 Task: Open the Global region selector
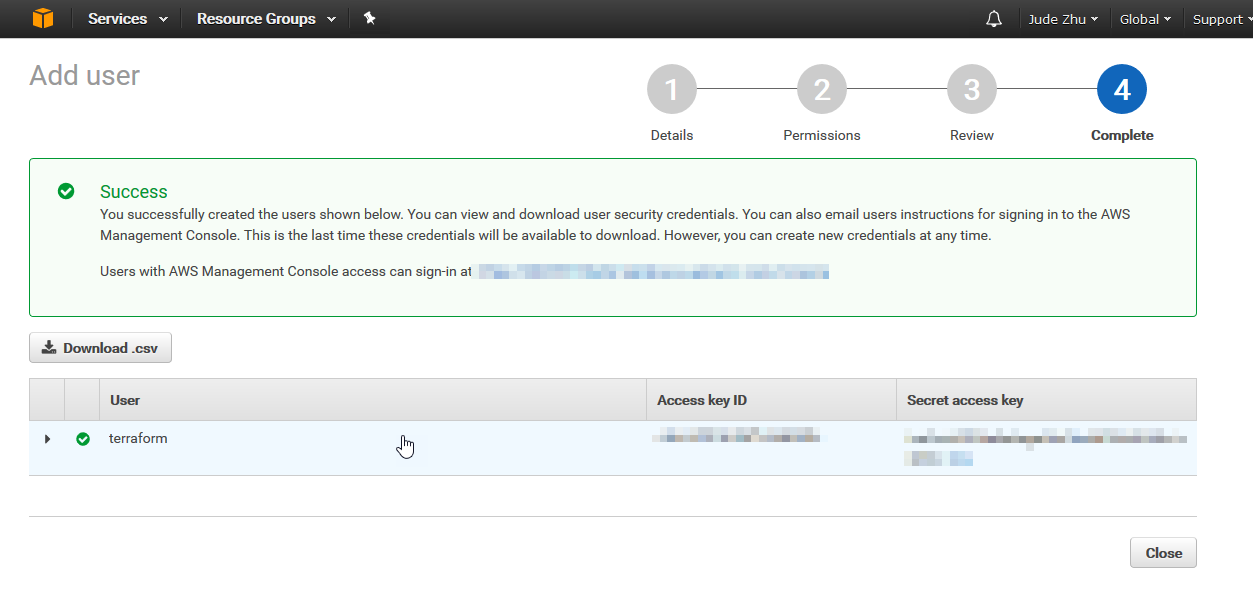click(1145, 19)
